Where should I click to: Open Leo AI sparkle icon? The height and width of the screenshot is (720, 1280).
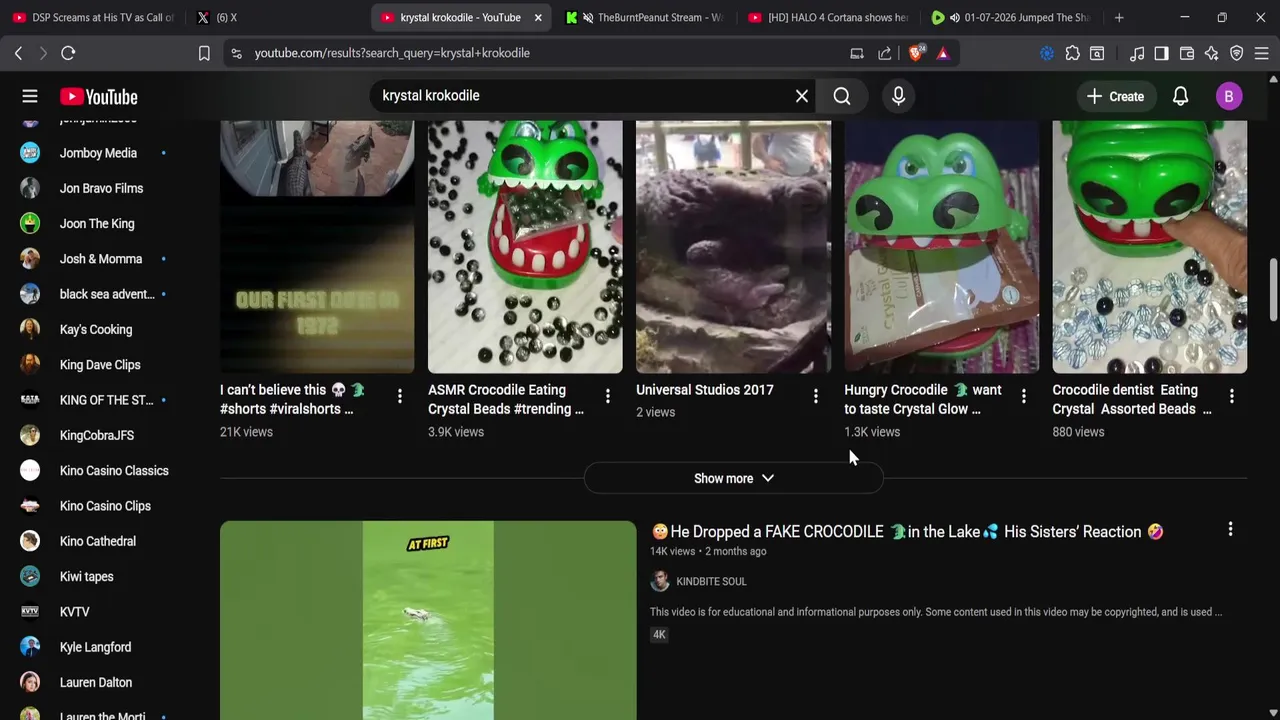pos(1212,53)
